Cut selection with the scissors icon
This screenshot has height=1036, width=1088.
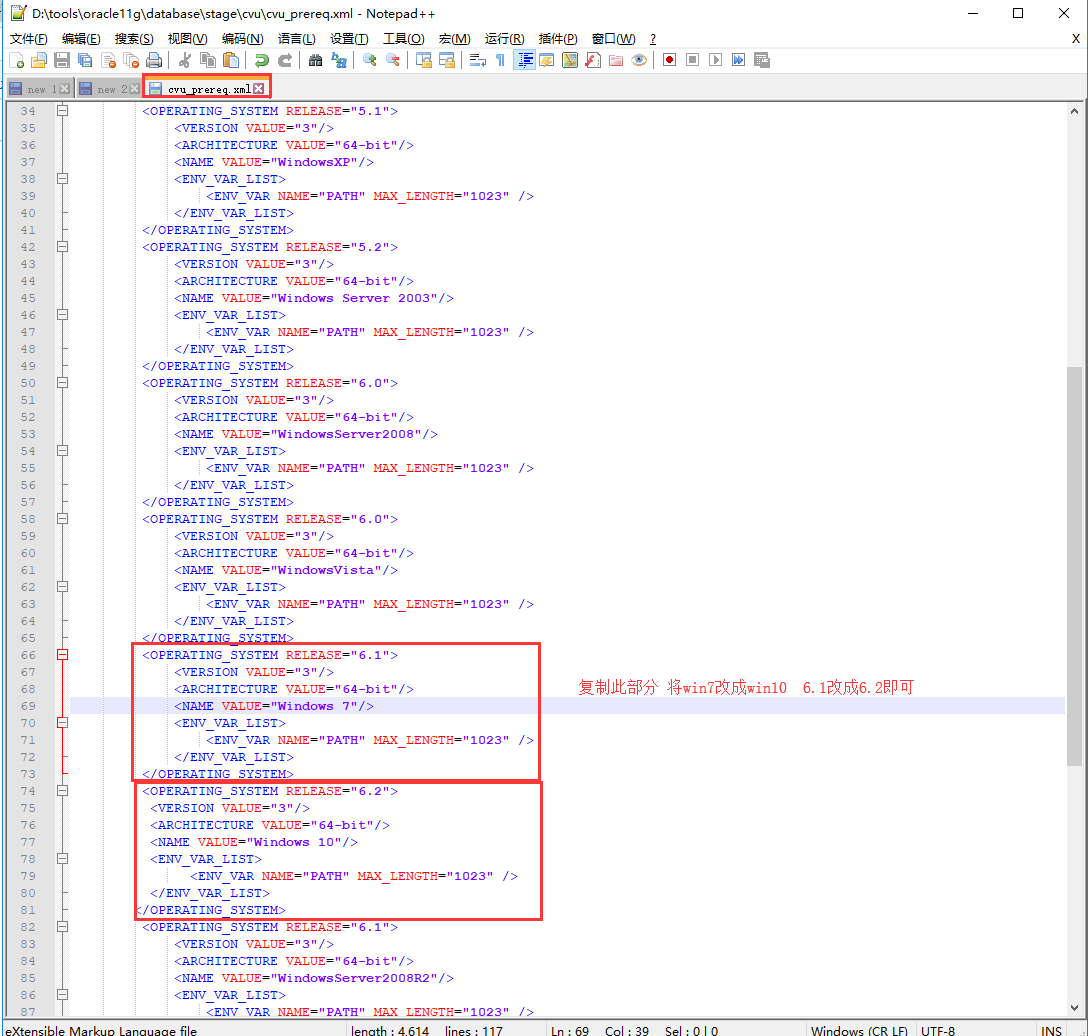tap(185, 60)
